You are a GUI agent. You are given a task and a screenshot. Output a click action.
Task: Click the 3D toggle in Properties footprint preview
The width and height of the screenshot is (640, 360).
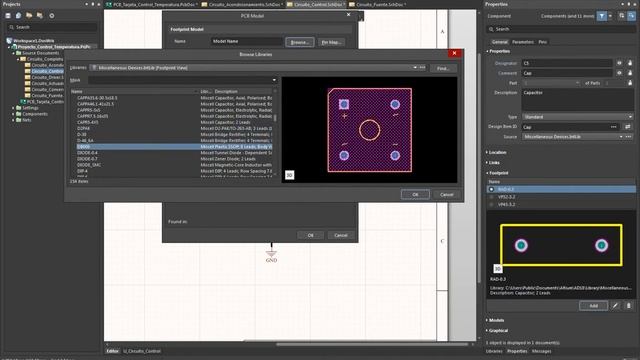497,269
